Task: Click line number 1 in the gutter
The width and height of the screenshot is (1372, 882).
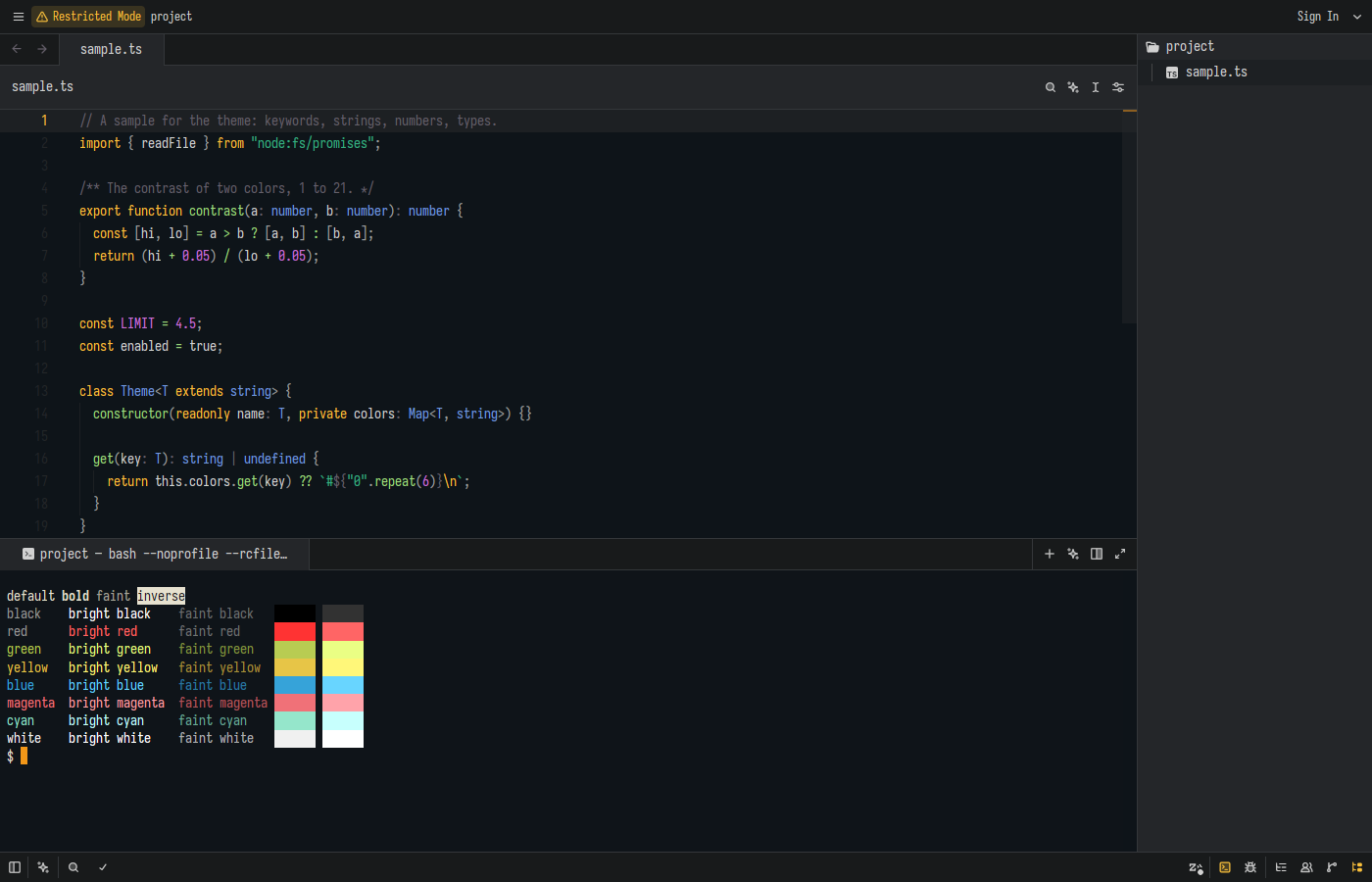Action: tap(44, 121)
